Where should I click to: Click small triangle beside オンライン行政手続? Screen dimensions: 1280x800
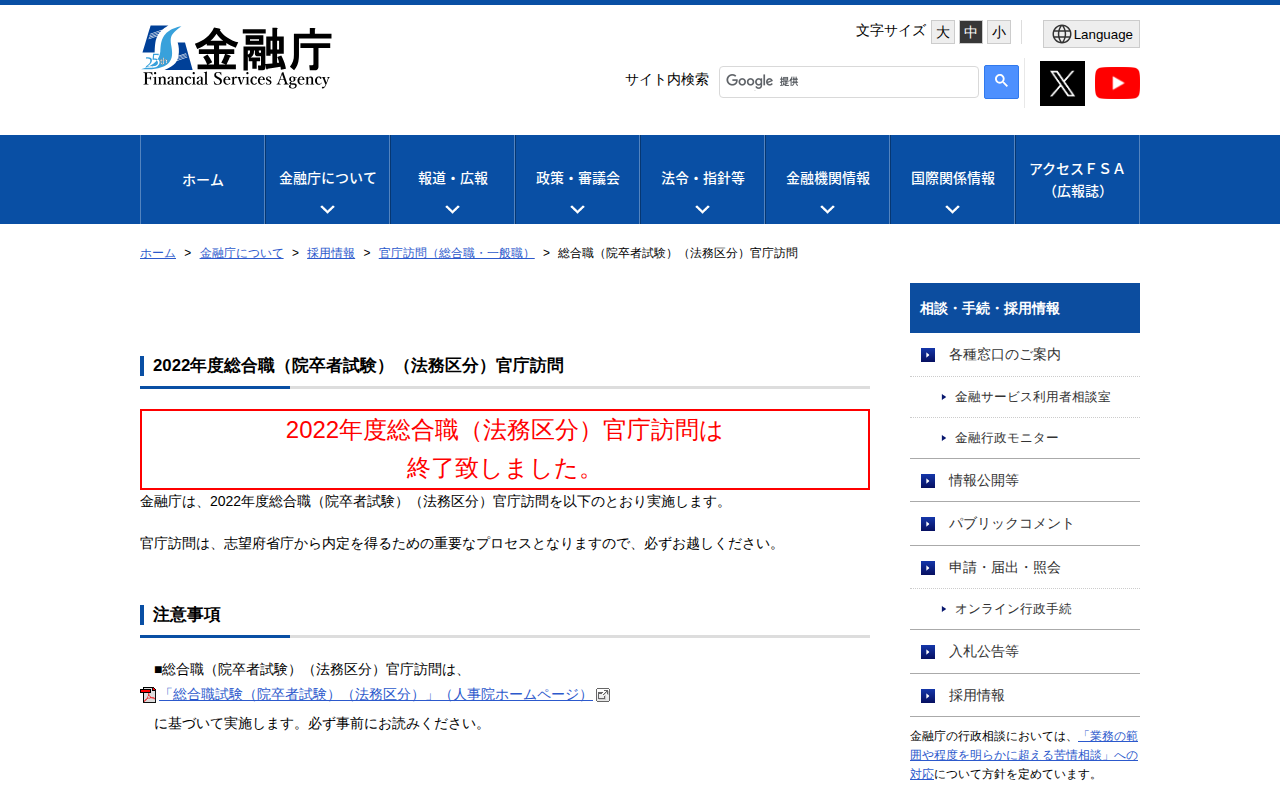tap(943, 609)
